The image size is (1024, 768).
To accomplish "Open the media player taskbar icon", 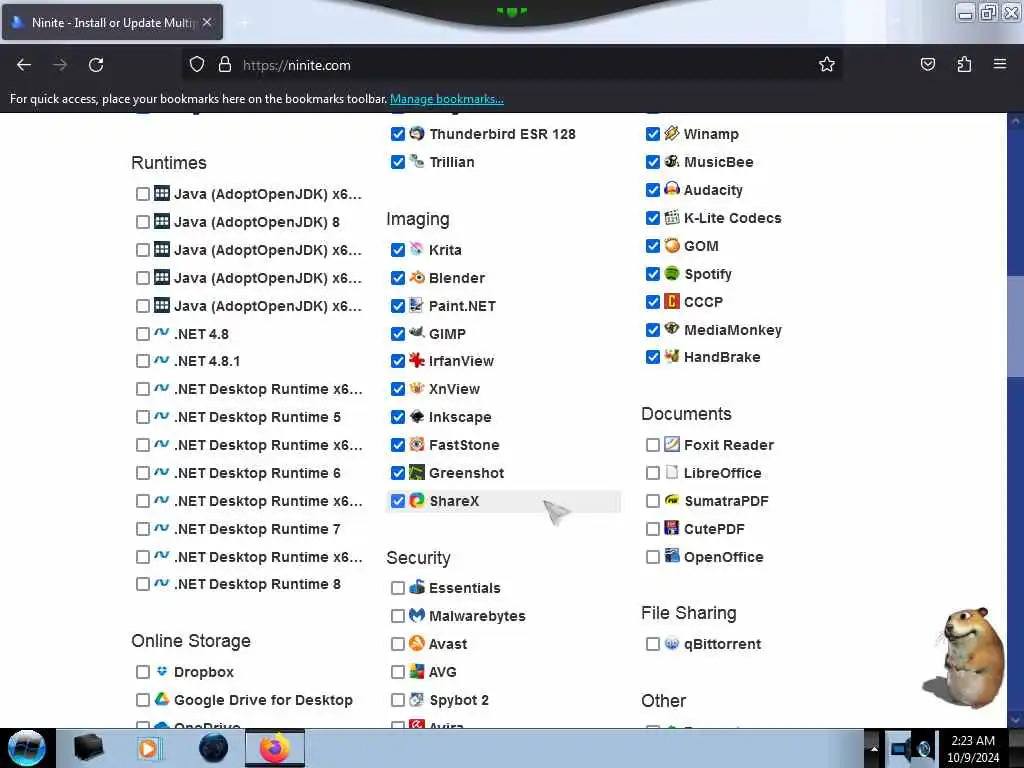I will click(149, 748).
